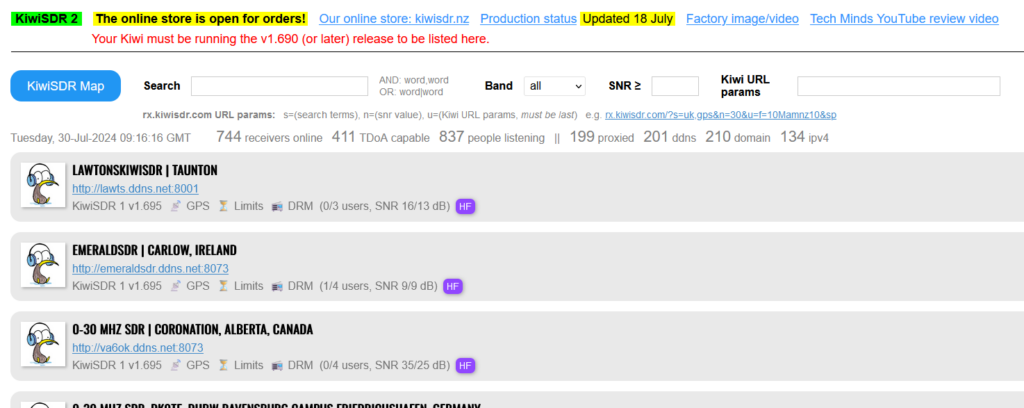Click the LAWTONSKIWISDR | TAUNTON title
The width and height of the screenshot is (1024, 408).
click(145, 170)
